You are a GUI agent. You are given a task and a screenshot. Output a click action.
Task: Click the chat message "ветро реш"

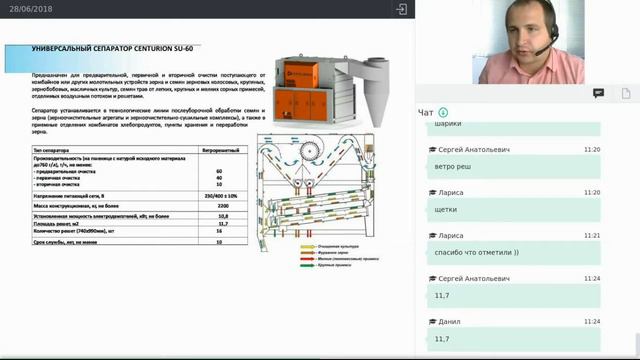513,167
